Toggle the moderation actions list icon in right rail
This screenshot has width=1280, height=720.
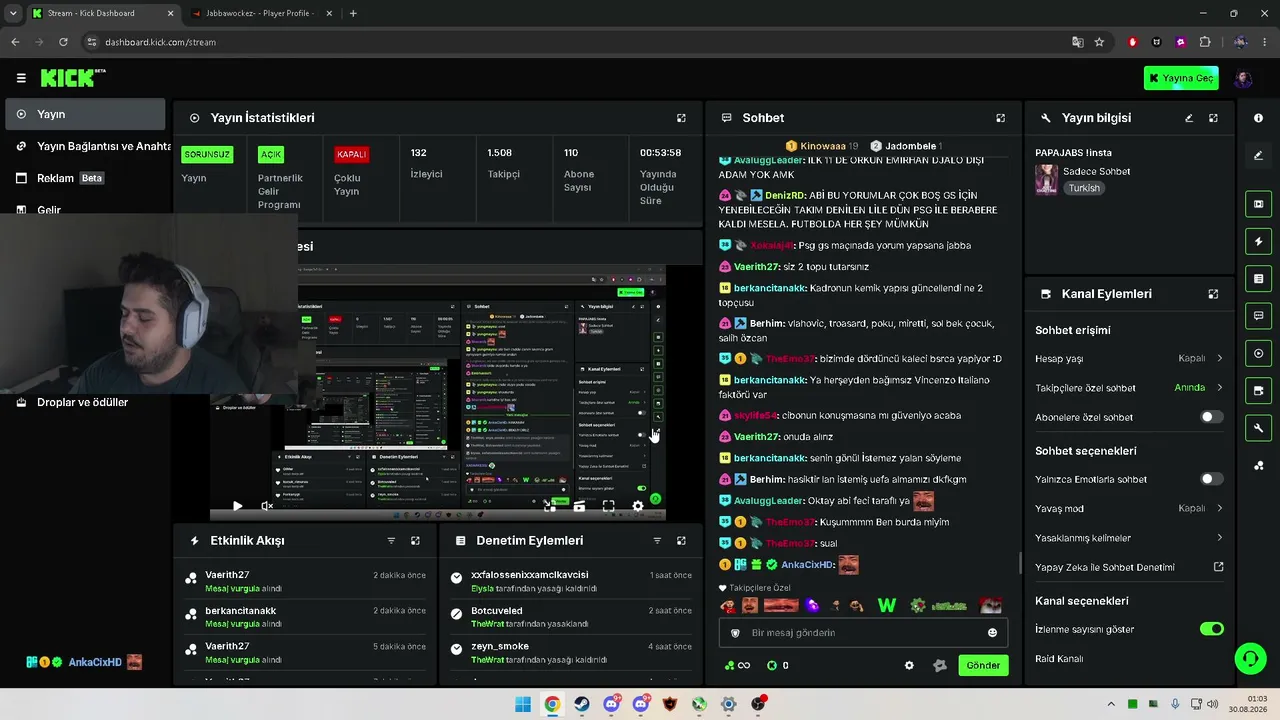click(1258, 278)
